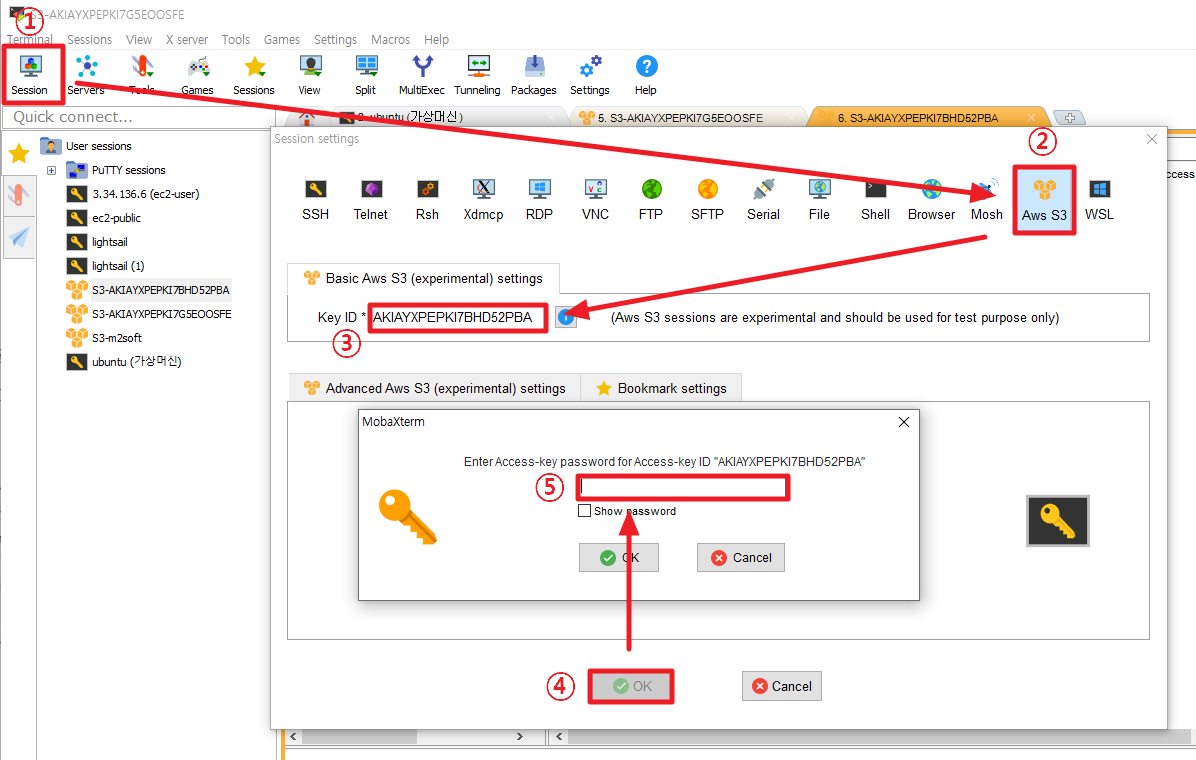Open the Session toolbar icon
The height and width of the screenshot is (760, 1196).
coord(30,75)
